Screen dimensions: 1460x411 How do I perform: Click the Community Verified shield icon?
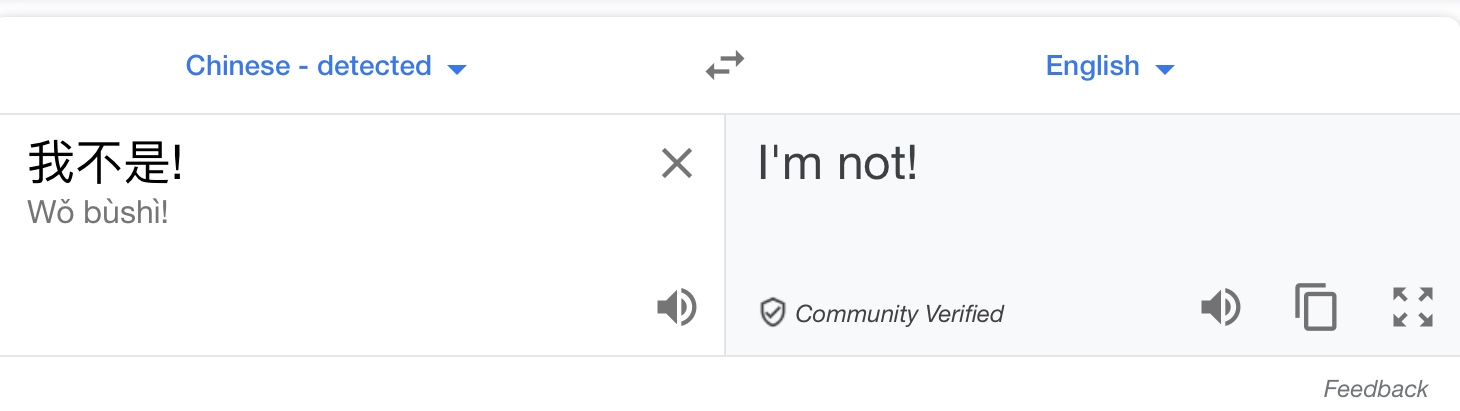tap(772, 313)
